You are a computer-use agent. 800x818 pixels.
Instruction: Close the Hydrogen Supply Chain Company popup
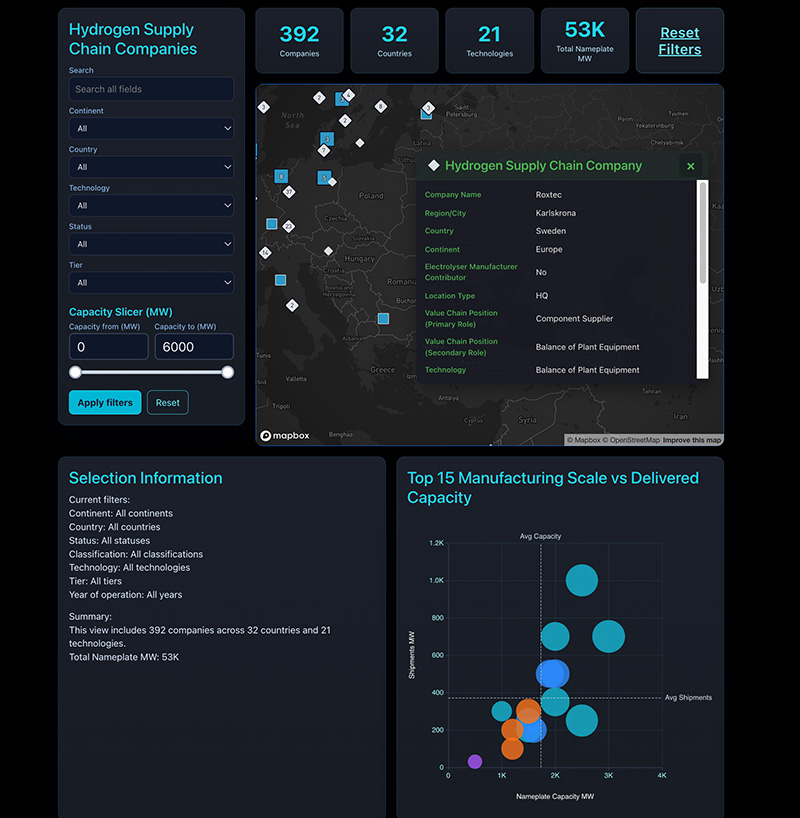[x=690, y=166]
